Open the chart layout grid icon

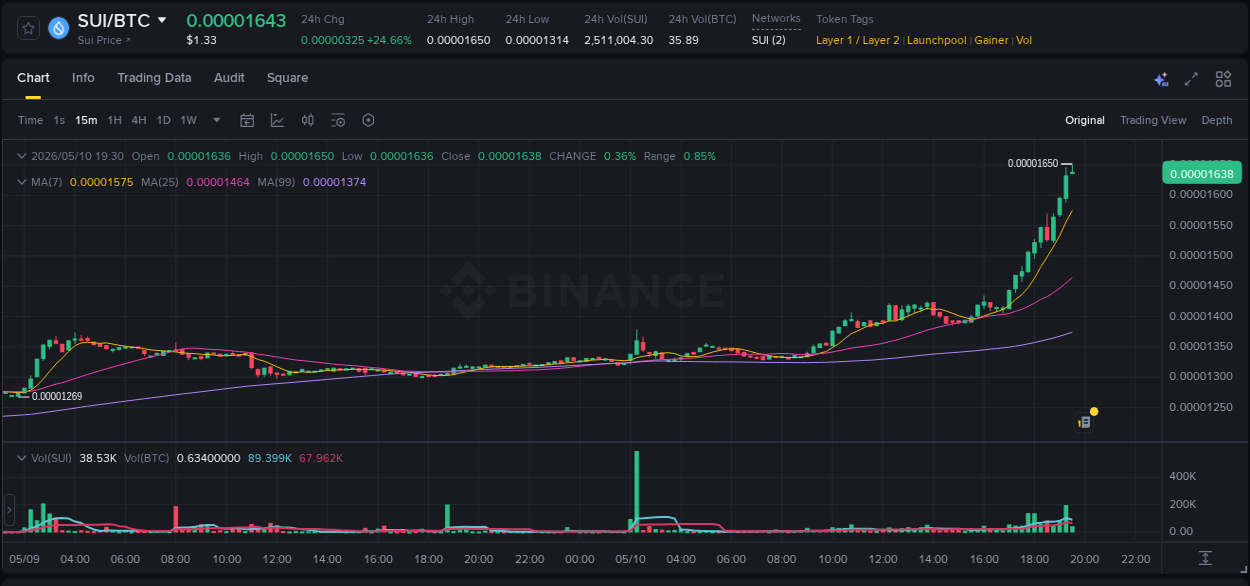[x=1223, y=79]
